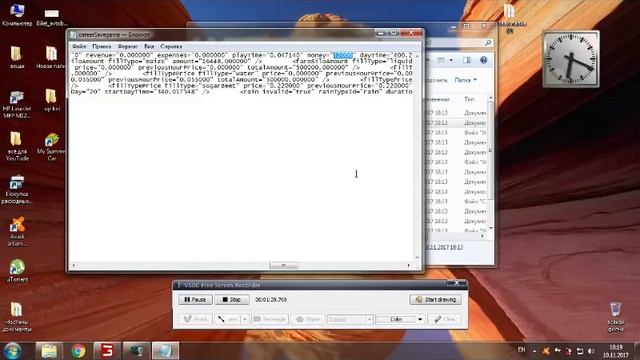This screenshot has width=640, height=360.
Task: Open the Bilet_avtob file on the desktop
Action: [51, 16]
